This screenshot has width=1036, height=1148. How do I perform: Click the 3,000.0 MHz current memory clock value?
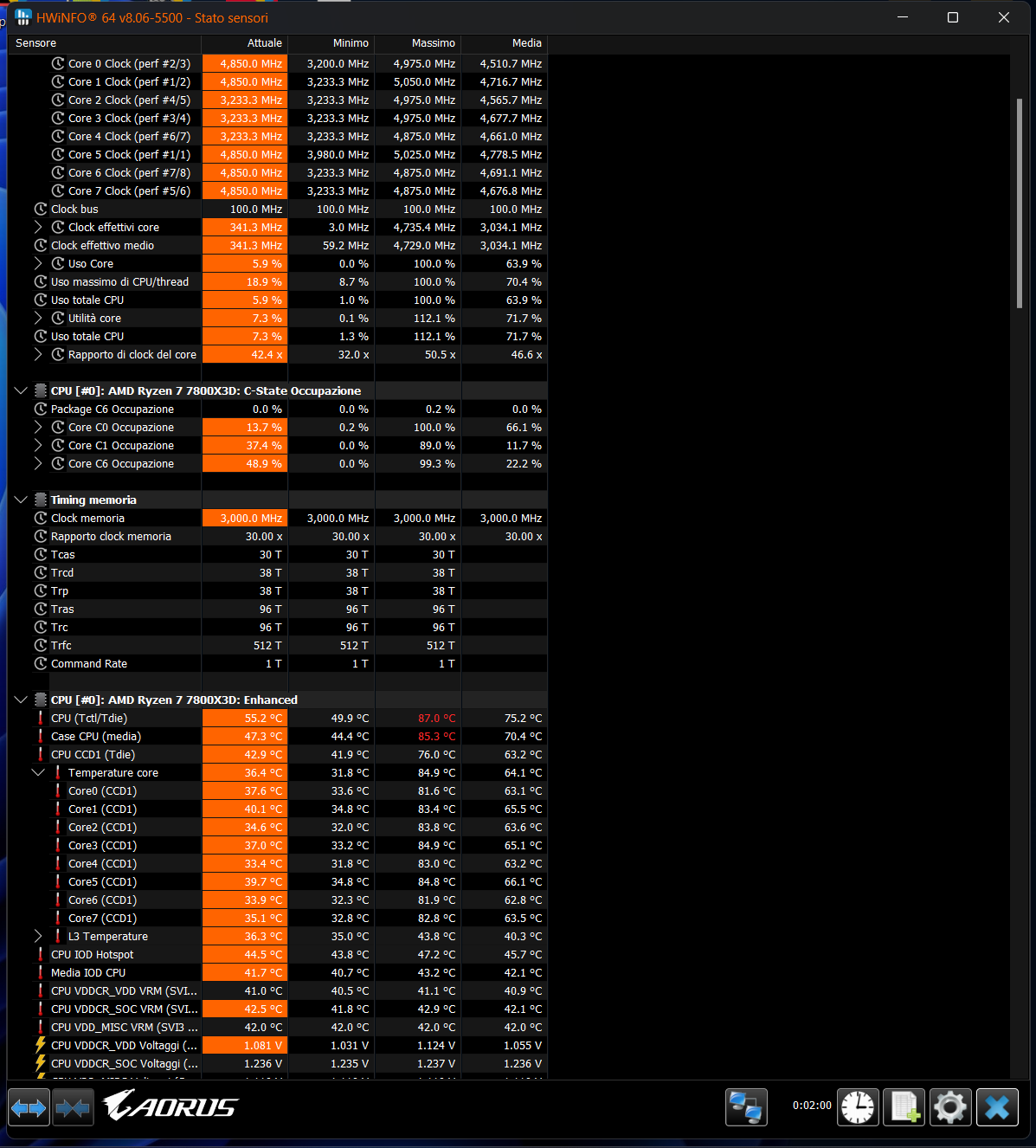[246, 518]
